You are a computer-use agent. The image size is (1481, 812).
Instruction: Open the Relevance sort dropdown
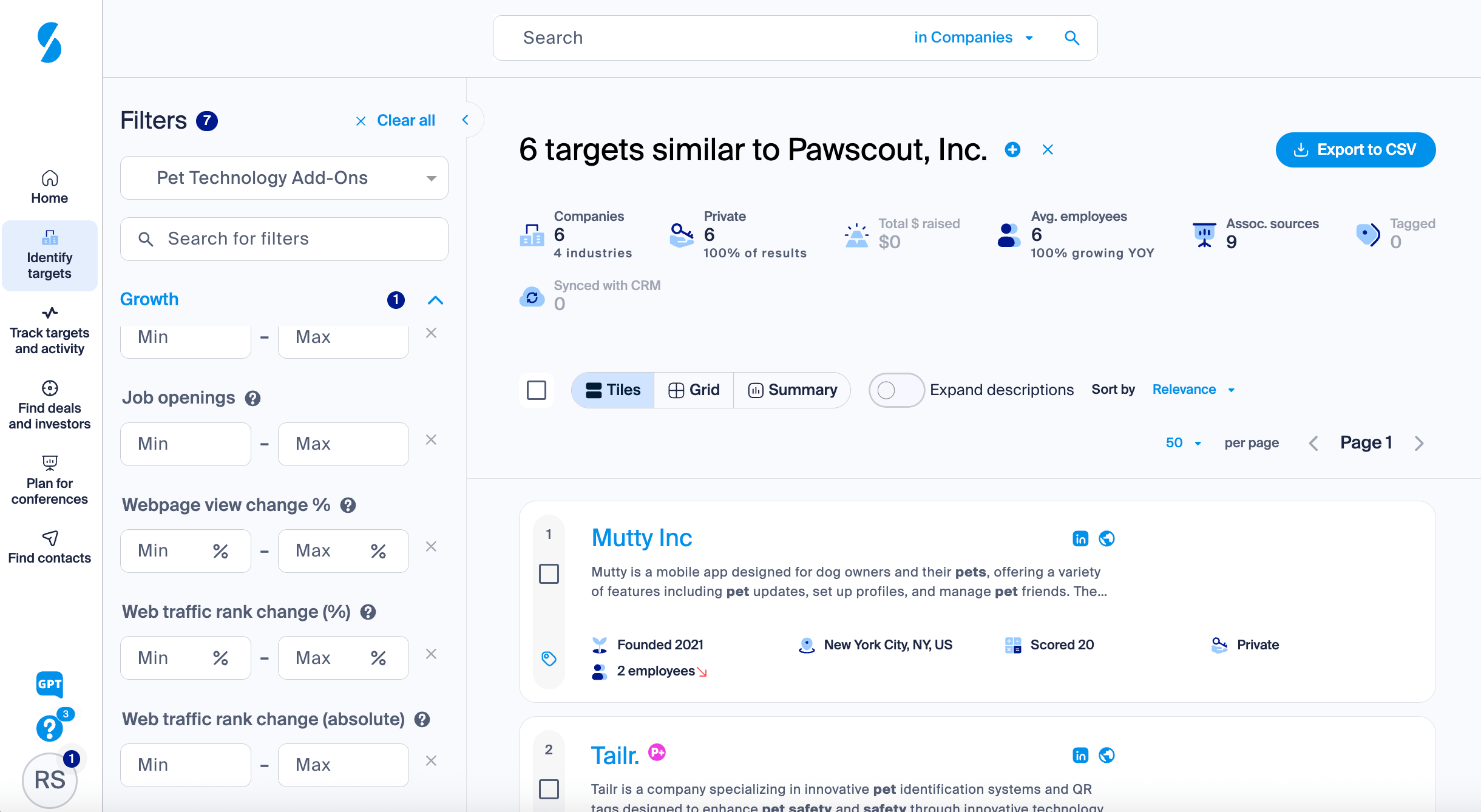(x=1193, y=390)
